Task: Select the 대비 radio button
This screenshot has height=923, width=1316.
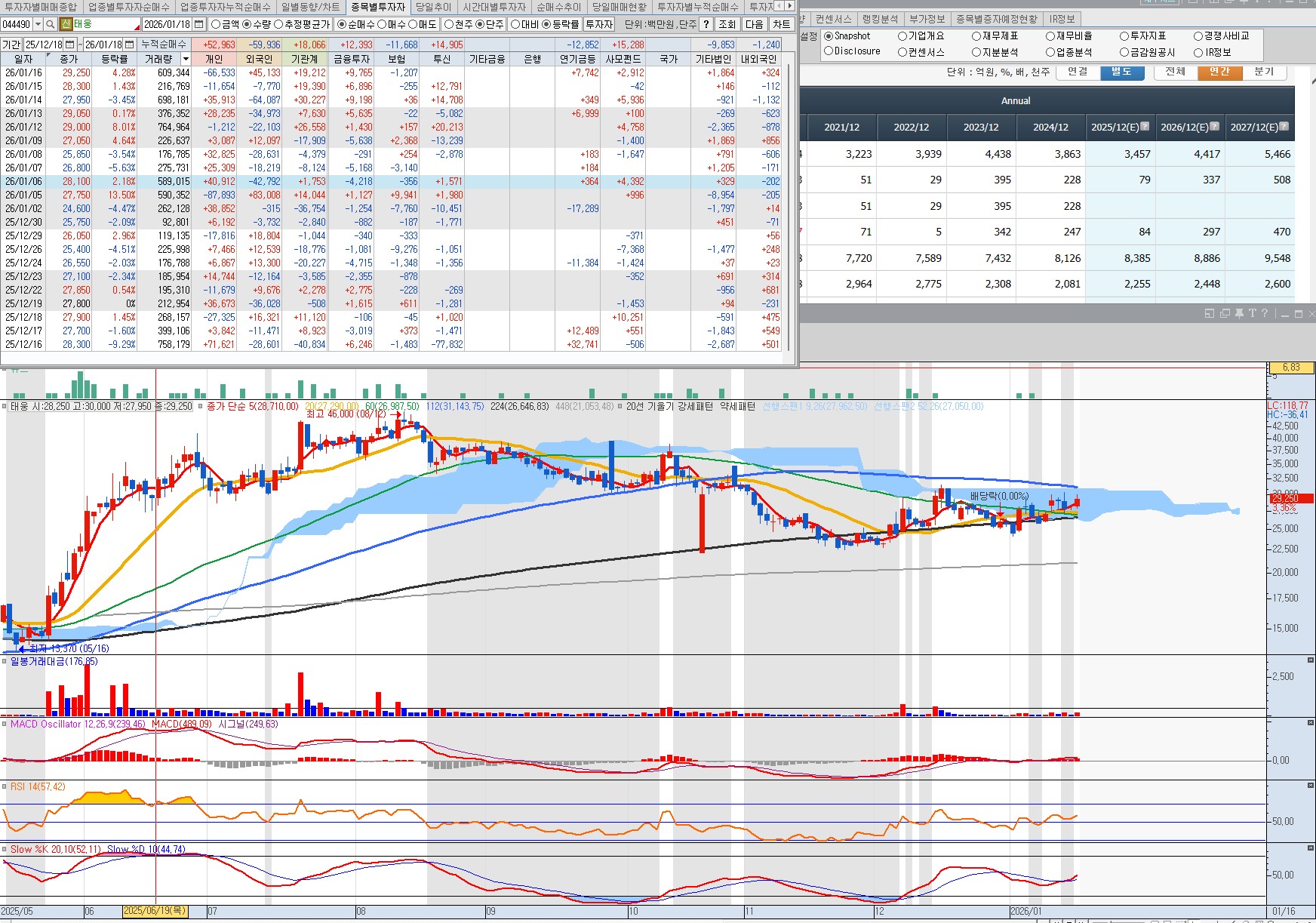Action: coord(515,24)
